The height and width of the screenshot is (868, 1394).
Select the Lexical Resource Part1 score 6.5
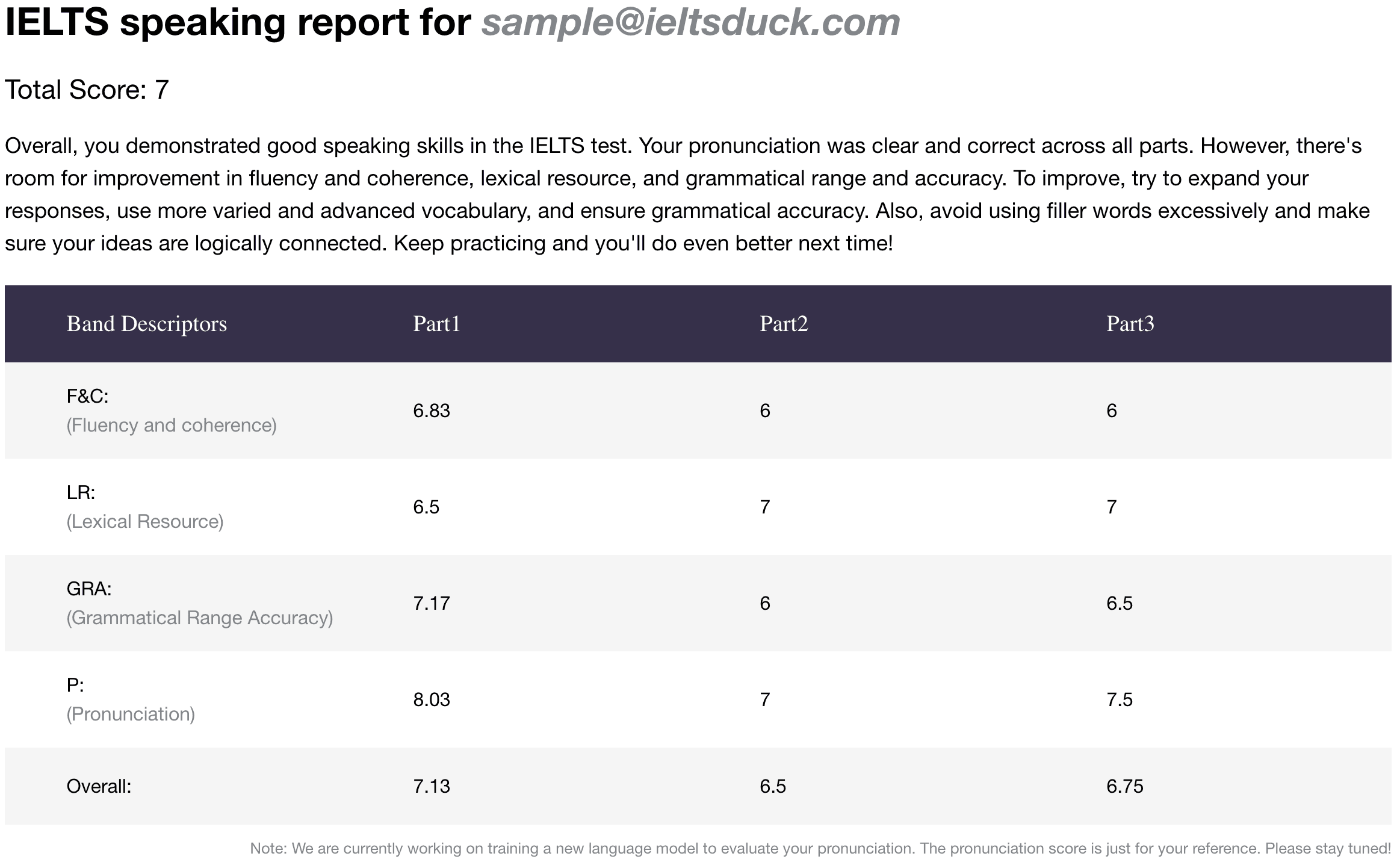tap(426, 507)
